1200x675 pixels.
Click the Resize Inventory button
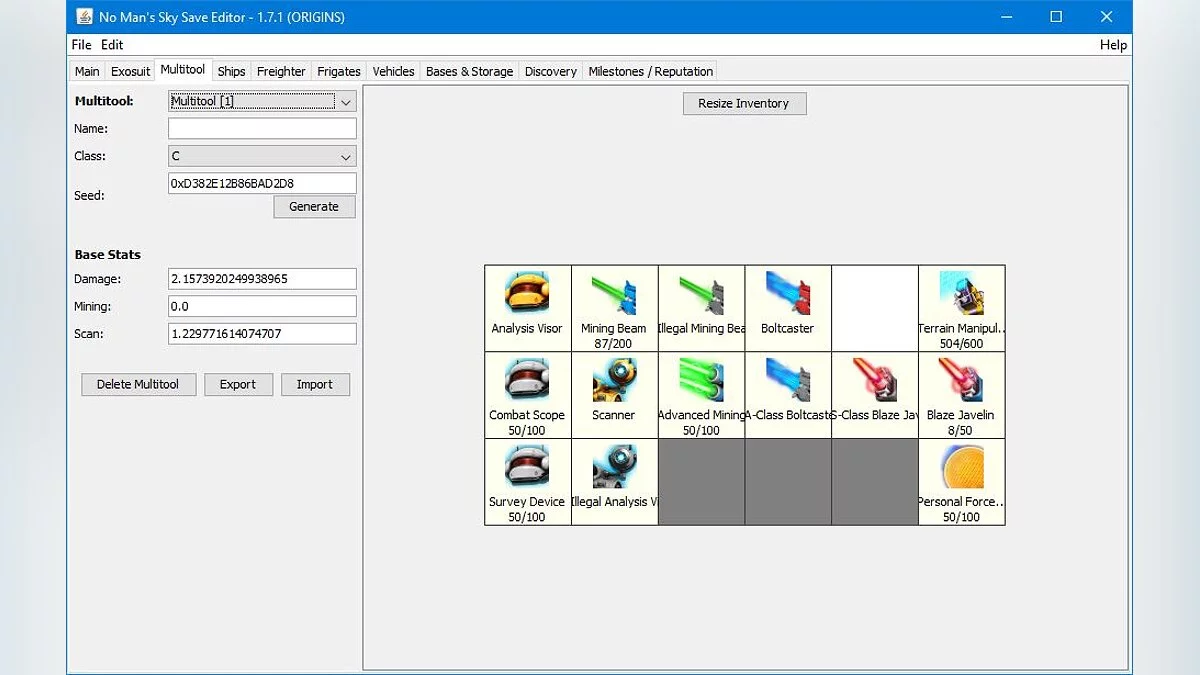(x=744, y=103)
